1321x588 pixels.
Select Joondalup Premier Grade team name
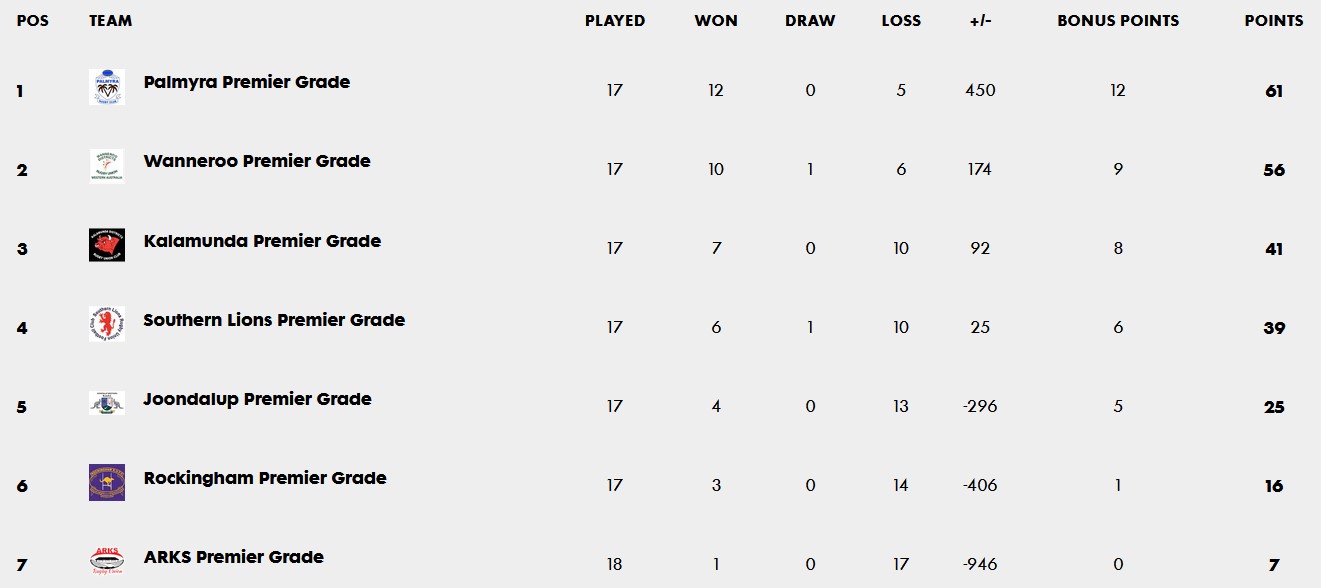pyautogui.click(x=258, y=399)
